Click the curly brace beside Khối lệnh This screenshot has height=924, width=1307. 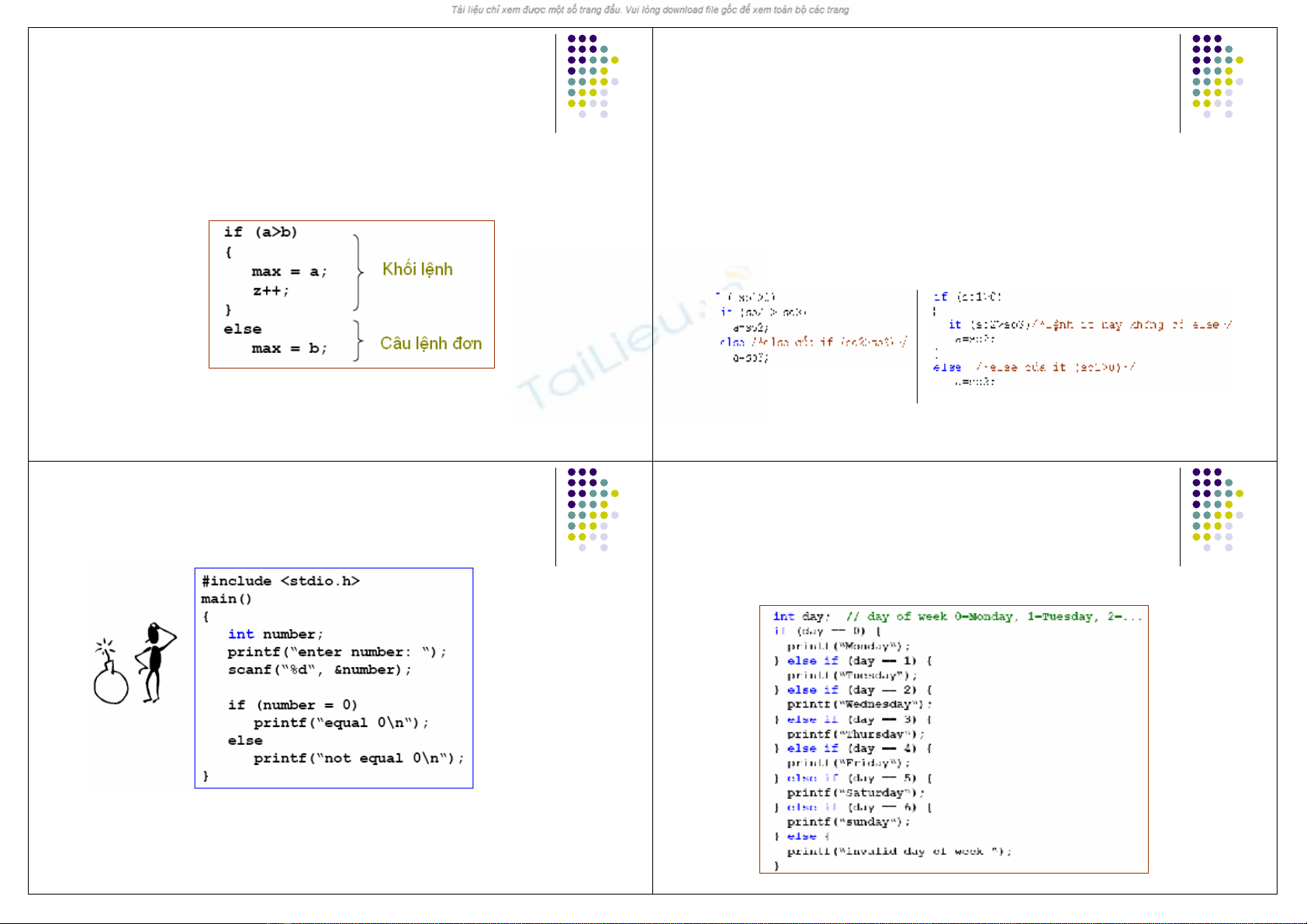(x=358, y=272)
